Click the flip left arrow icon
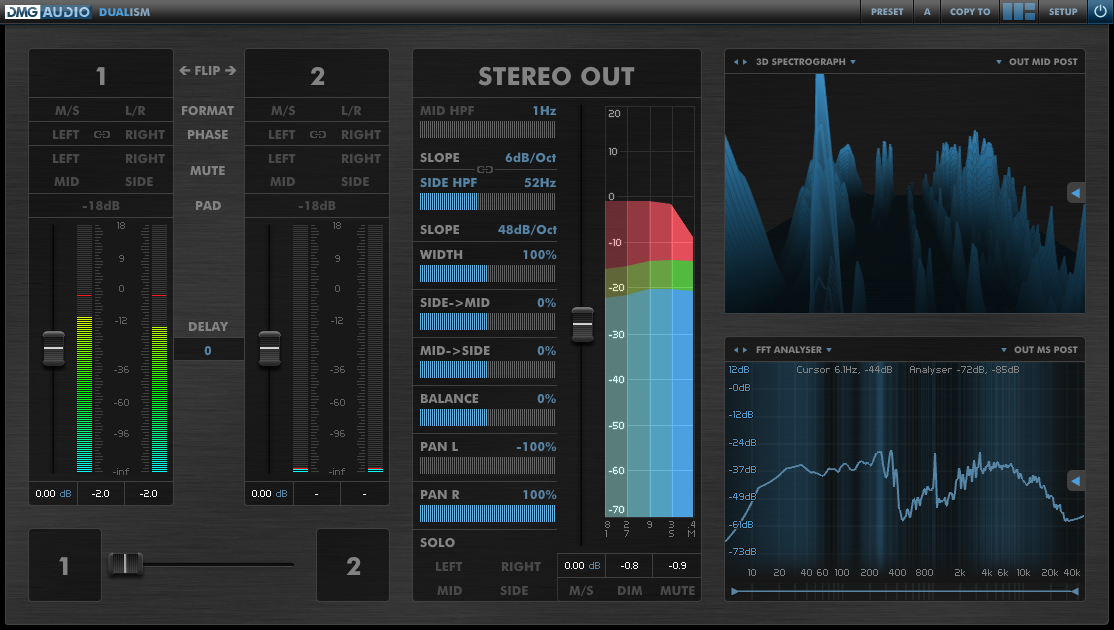This screenshot has width=1114, height=630. pyautogui.click(x=184, y=70)
